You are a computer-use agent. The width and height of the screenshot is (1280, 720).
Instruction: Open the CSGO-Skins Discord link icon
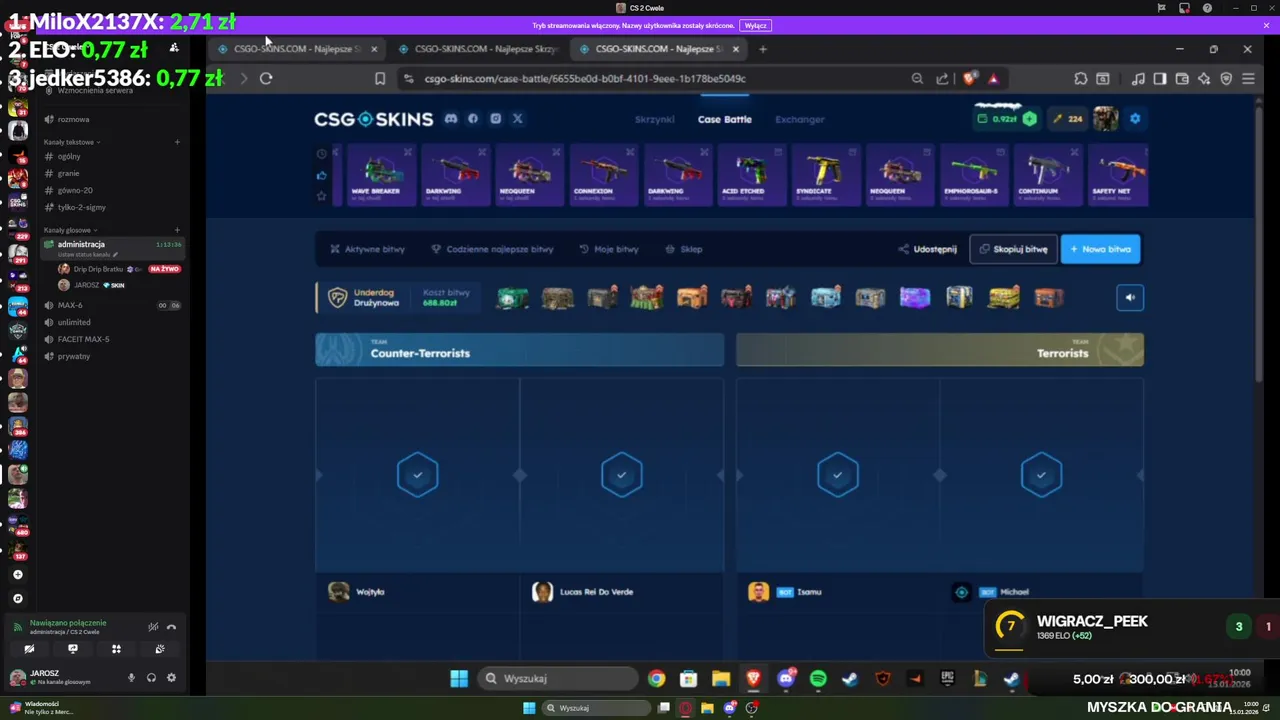coord(451,118)
